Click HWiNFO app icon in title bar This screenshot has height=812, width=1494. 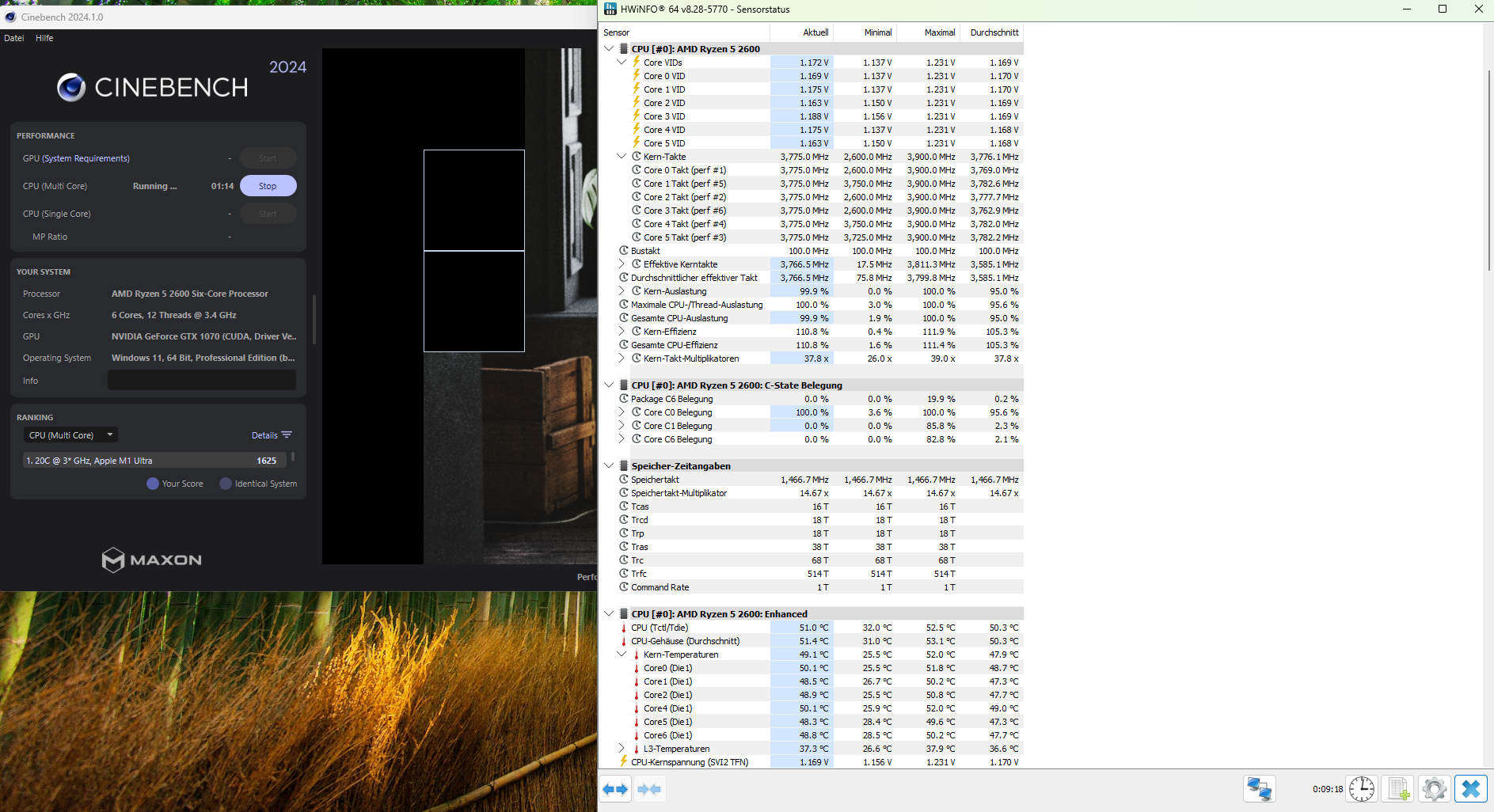pos(610,9)
